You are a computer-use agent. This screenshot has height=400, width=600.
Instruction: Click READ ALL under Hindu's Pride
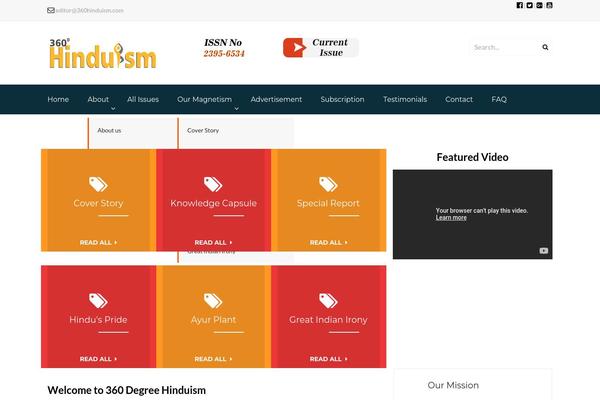[98, 359]
